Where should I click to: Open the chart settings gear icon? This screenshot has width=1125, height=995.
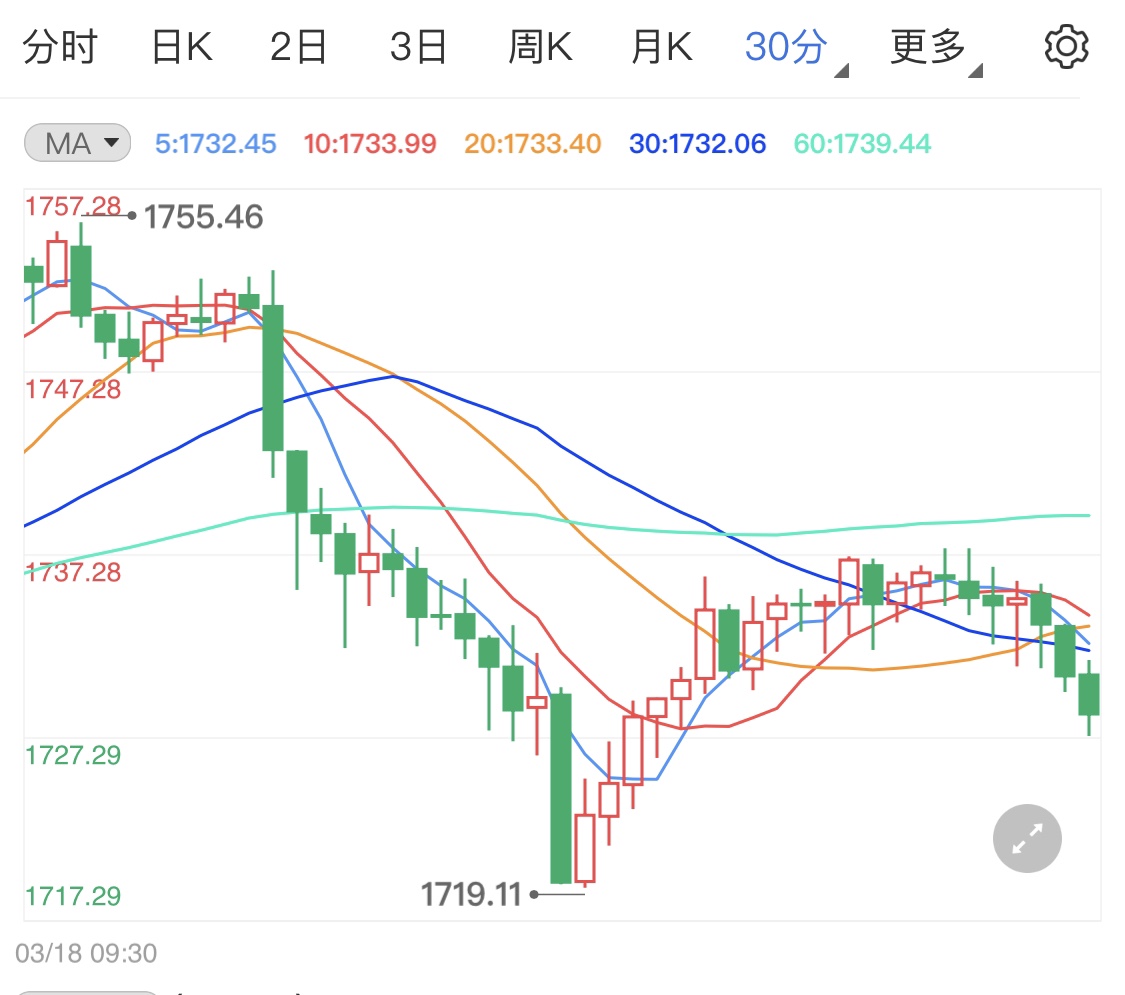1066,47
